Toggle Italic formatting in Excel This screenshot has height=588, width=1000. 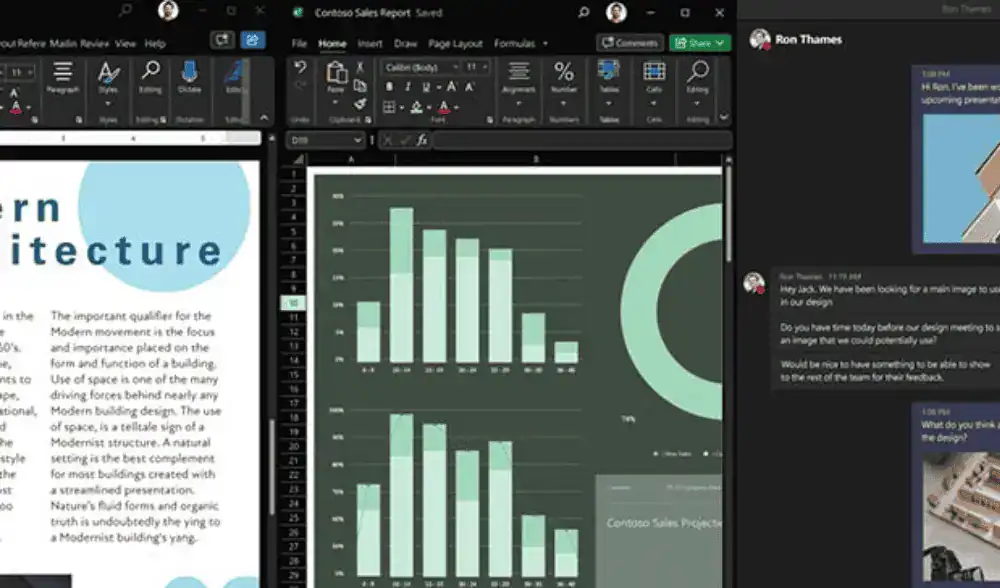[x=408, y=87]
